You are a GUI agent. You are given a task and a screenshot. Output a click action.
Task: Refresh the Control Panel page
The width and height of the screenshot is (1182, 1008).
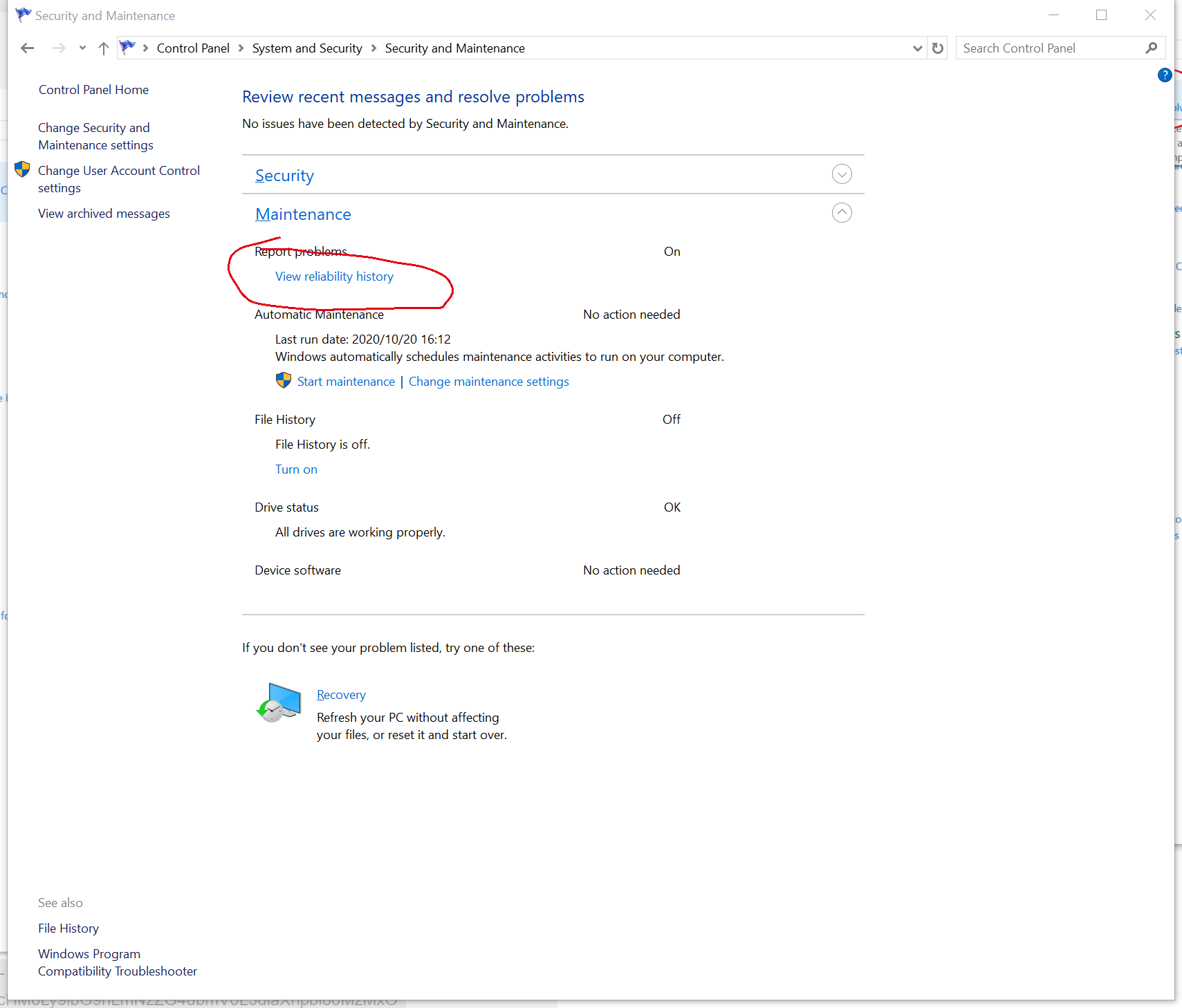(x=937, y=48)
